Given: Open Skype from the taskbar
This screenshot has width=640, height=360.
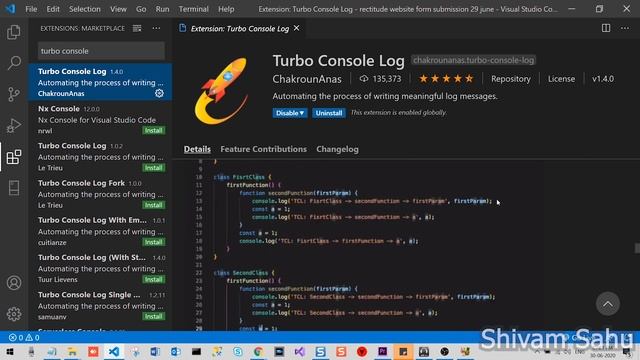Looking at the screenshot, I should tap(238, 351).
